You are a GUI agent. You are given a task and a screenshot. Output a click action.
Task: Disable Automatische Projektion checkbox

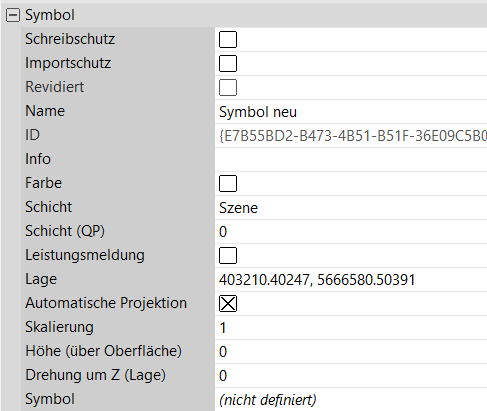click(228, 304)
